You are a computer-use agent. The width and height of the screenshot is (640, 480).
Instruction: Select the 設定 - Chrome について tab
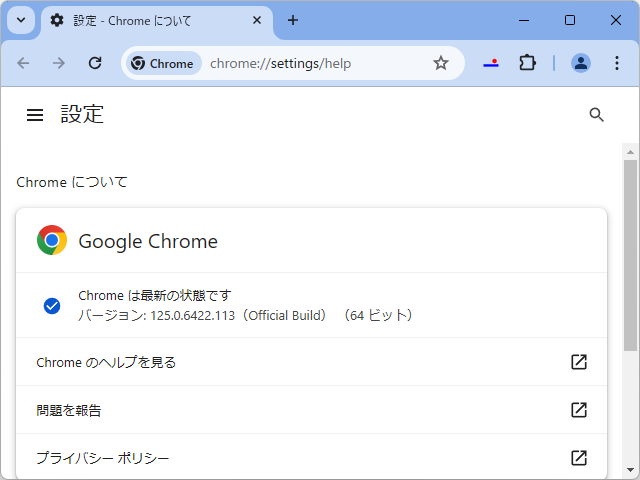(x=156, y=21)
